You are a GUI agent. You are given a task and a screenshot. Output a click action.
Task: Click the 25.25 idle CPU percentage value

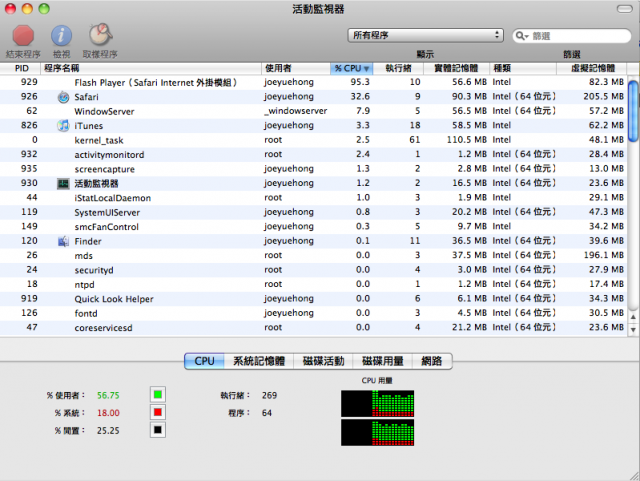[x=108, y=431]
